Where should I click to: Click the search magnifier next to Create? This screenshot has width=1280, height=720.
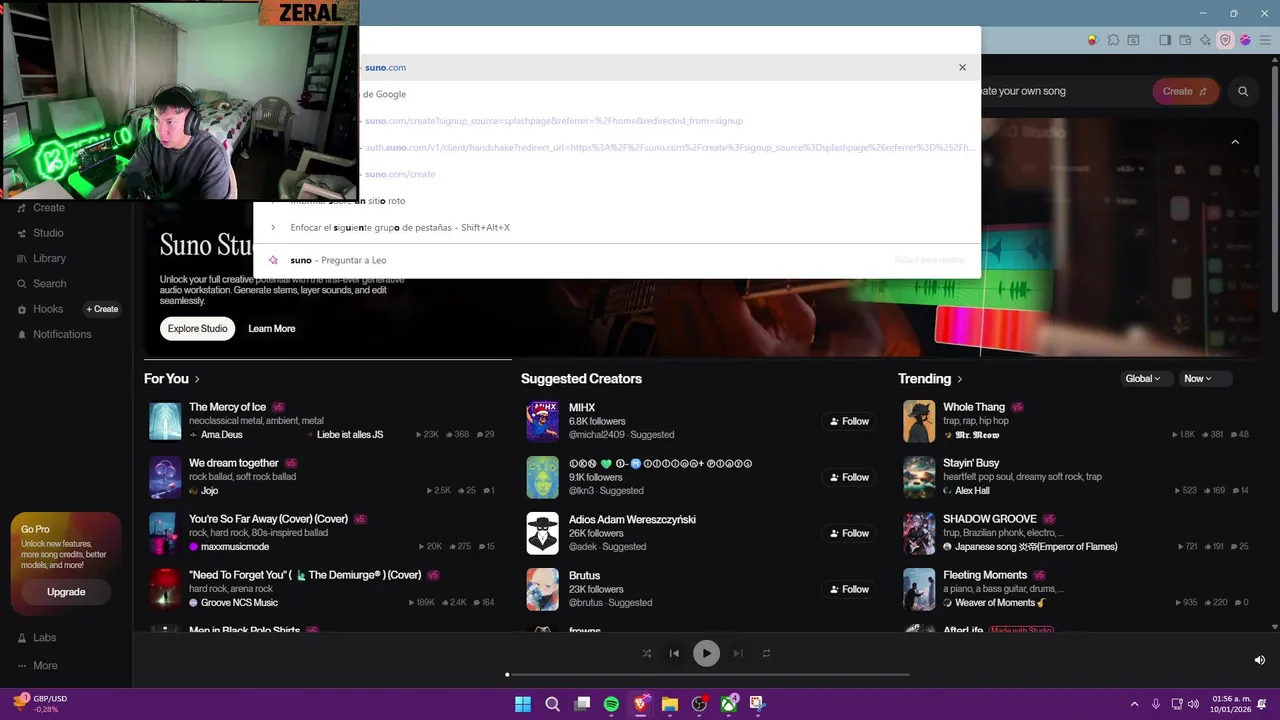coord(1243,91)
